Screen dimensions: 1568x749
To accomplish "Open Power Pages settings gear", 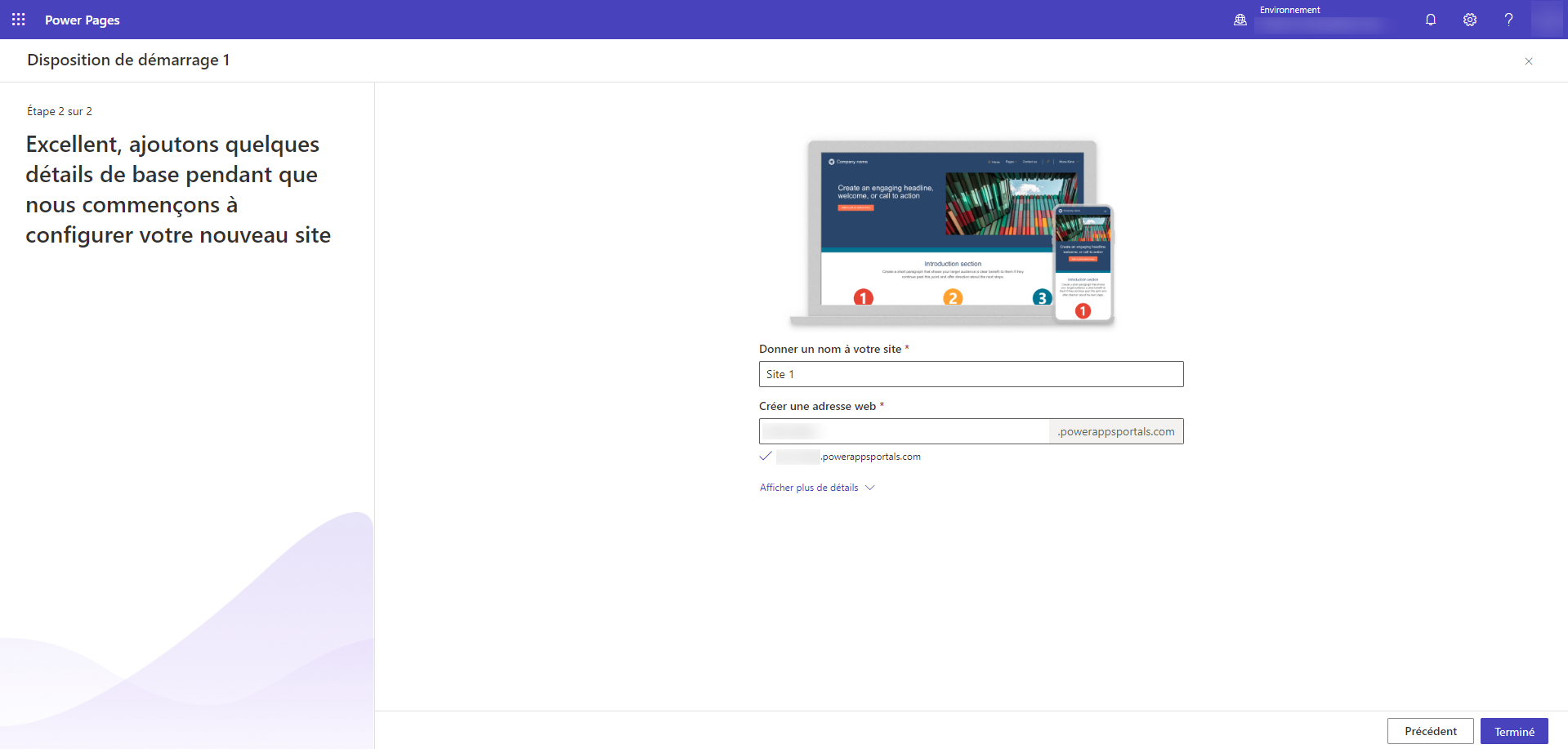I will [1470, 20].
